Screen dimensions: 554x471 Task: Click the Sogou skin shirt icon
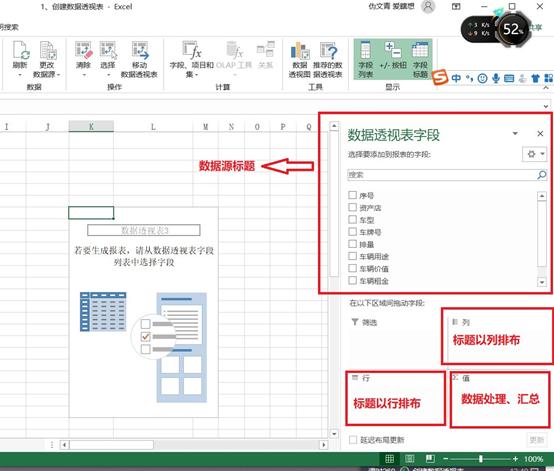coord(535,78)
